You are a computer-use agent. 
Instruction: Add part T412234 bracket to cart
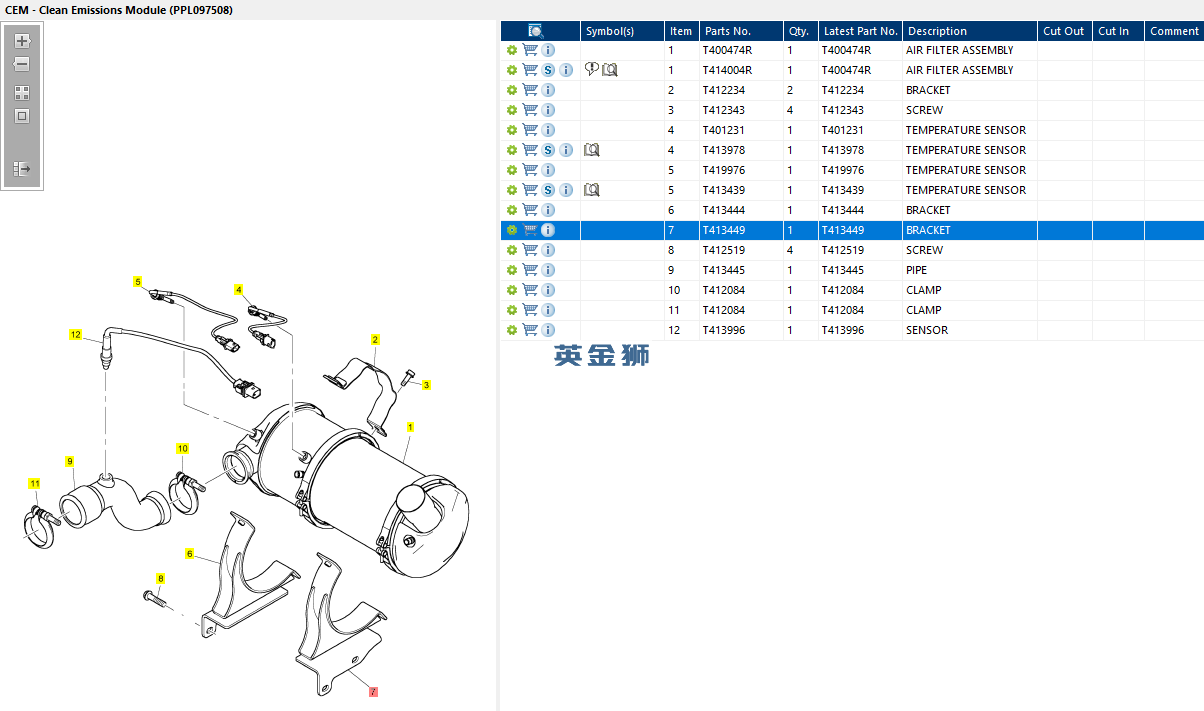[530, 90]
